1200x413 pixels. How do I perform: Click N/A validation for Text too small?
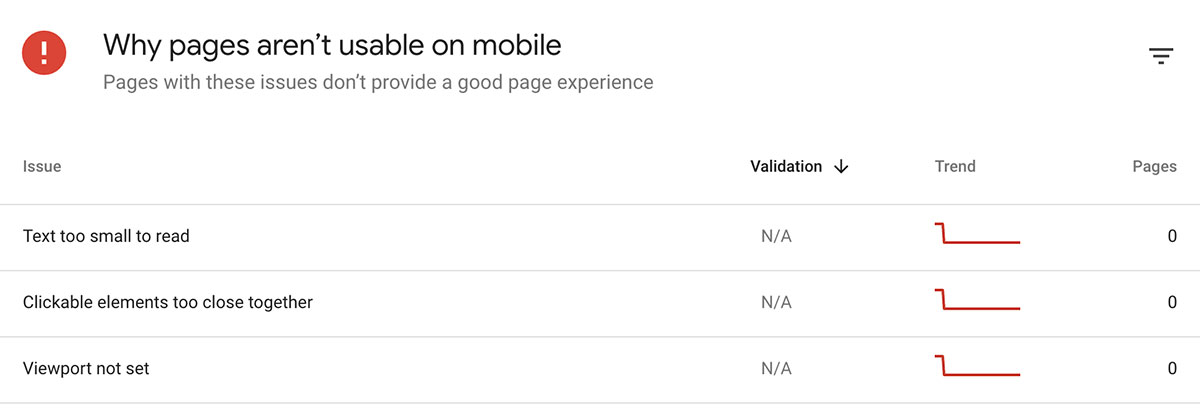pos(776,237)
